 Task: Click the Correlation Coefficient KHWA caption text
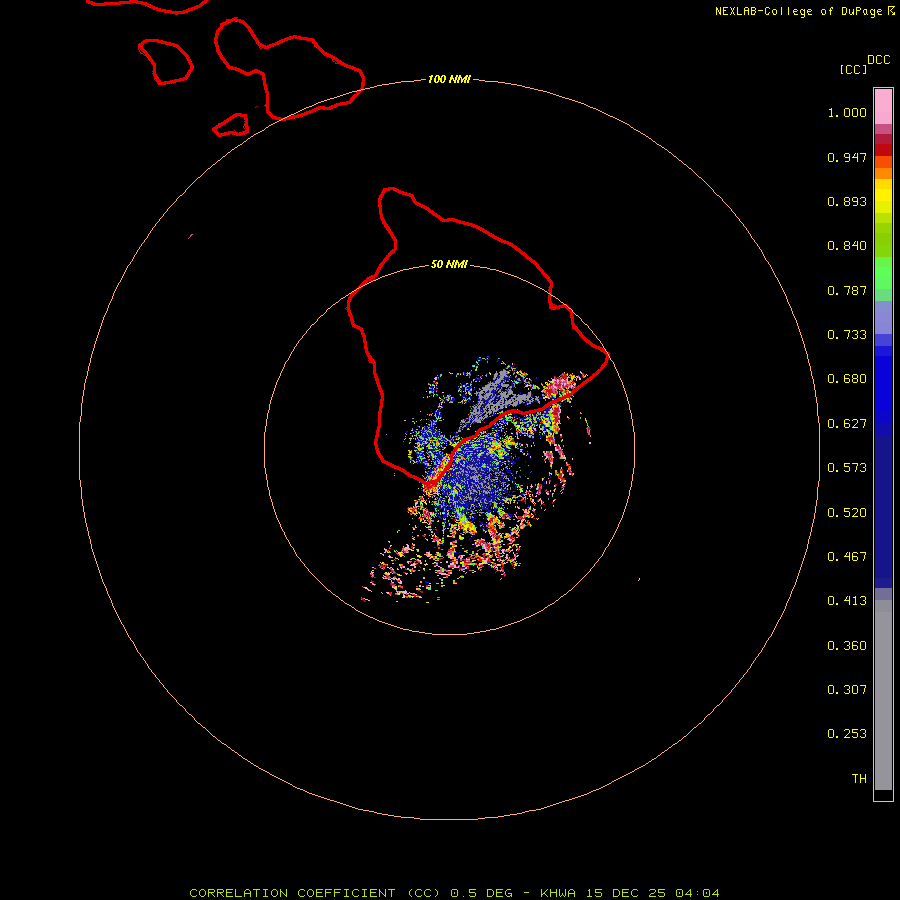click(x=454, y=893)
